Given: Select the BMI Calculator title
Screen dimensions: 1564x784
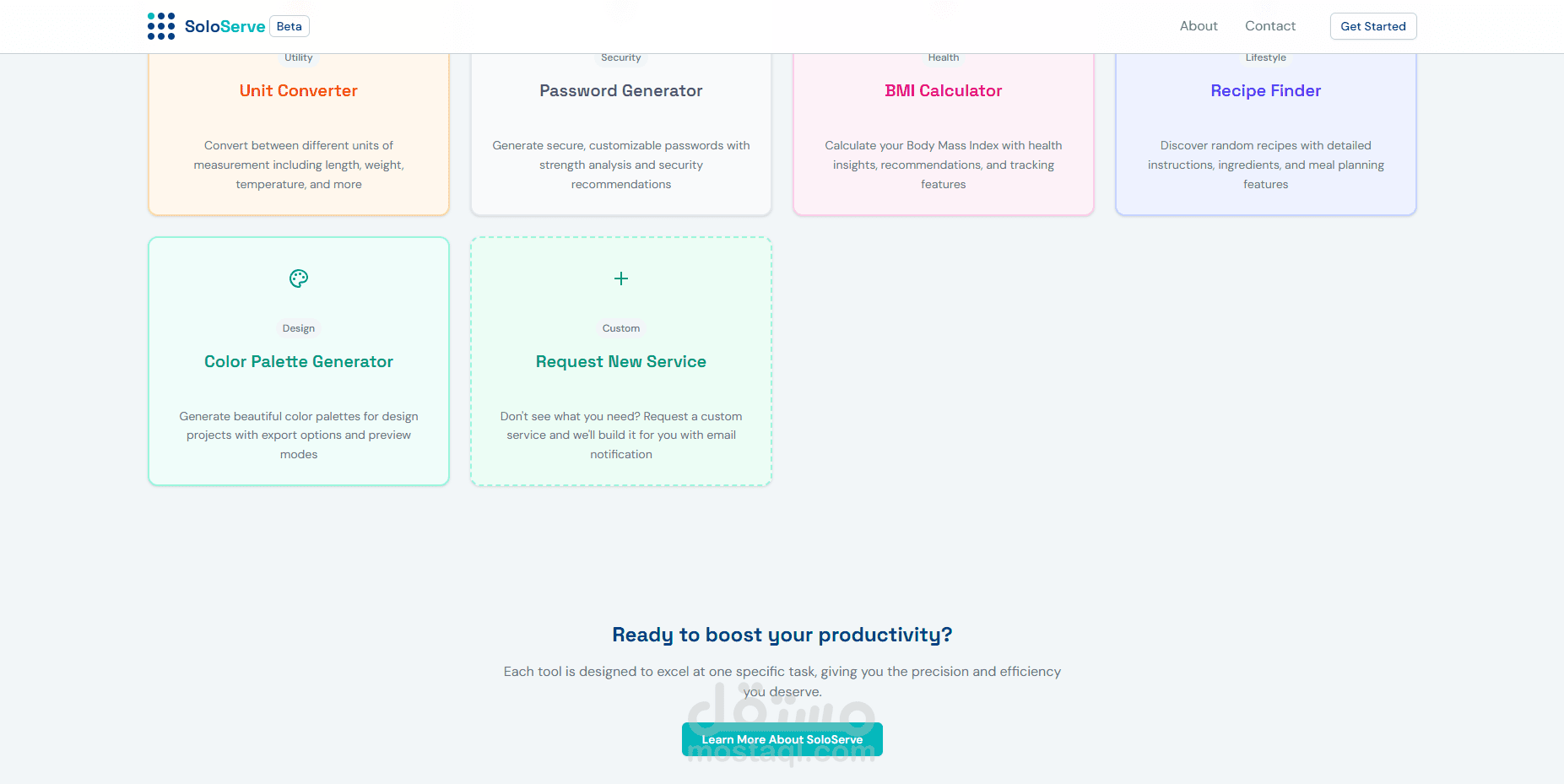Looking at the screenshot, I should [944, 91].
